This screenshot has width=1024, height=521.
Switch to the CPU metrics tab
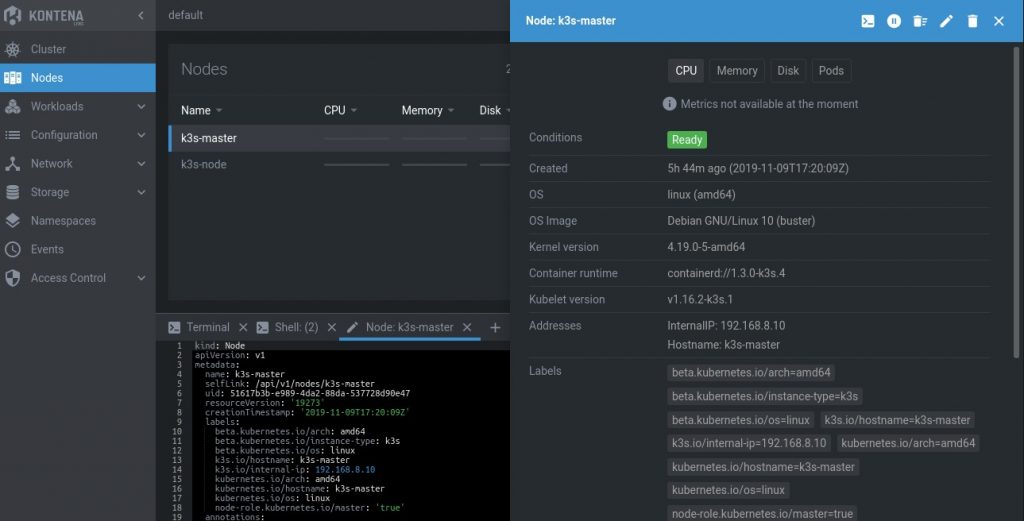[x=686, y=71]
